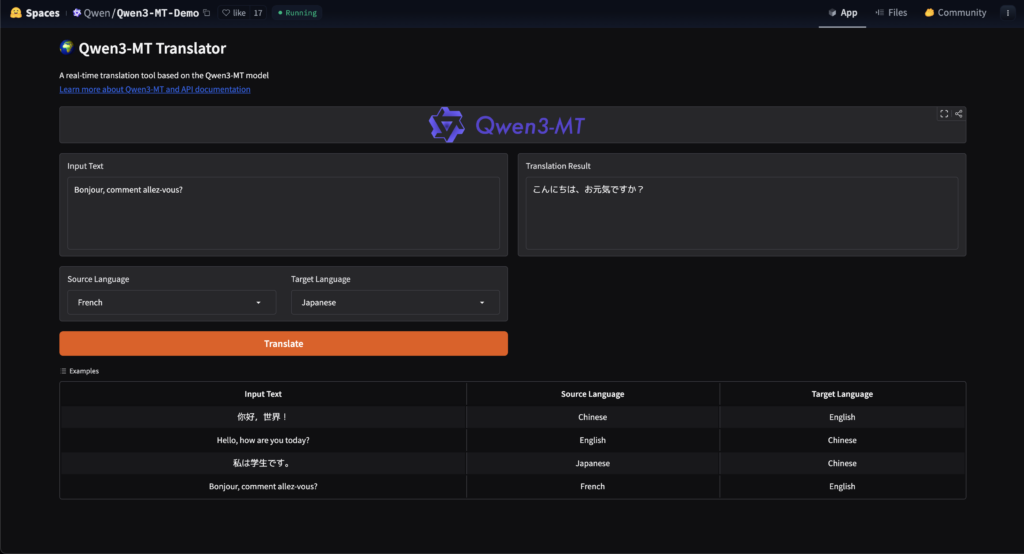This screenshot has width=1024, height=554.
Task: Open Learn more about Qwen3-MT documentation link
Action: point(155,90)
